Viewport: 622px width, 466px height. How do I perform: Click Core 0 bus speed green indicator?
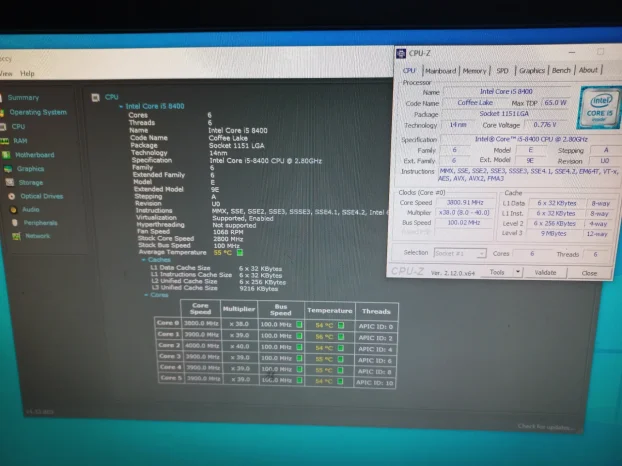[299, 324]
